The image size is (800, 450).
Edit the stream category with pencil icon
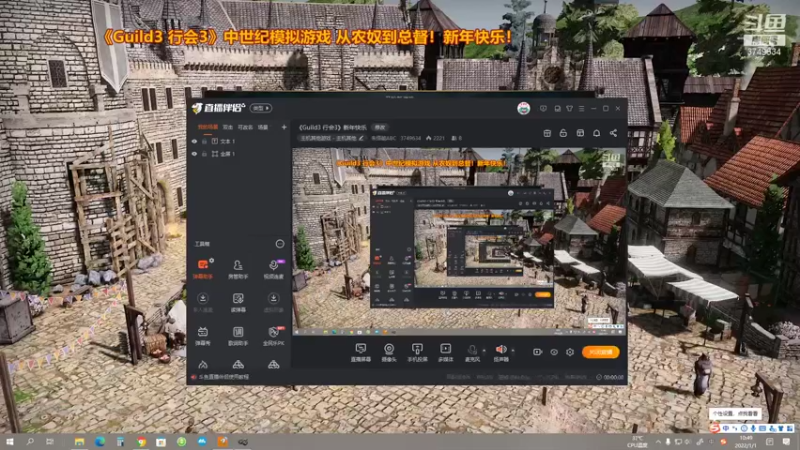tap(361, 138)
